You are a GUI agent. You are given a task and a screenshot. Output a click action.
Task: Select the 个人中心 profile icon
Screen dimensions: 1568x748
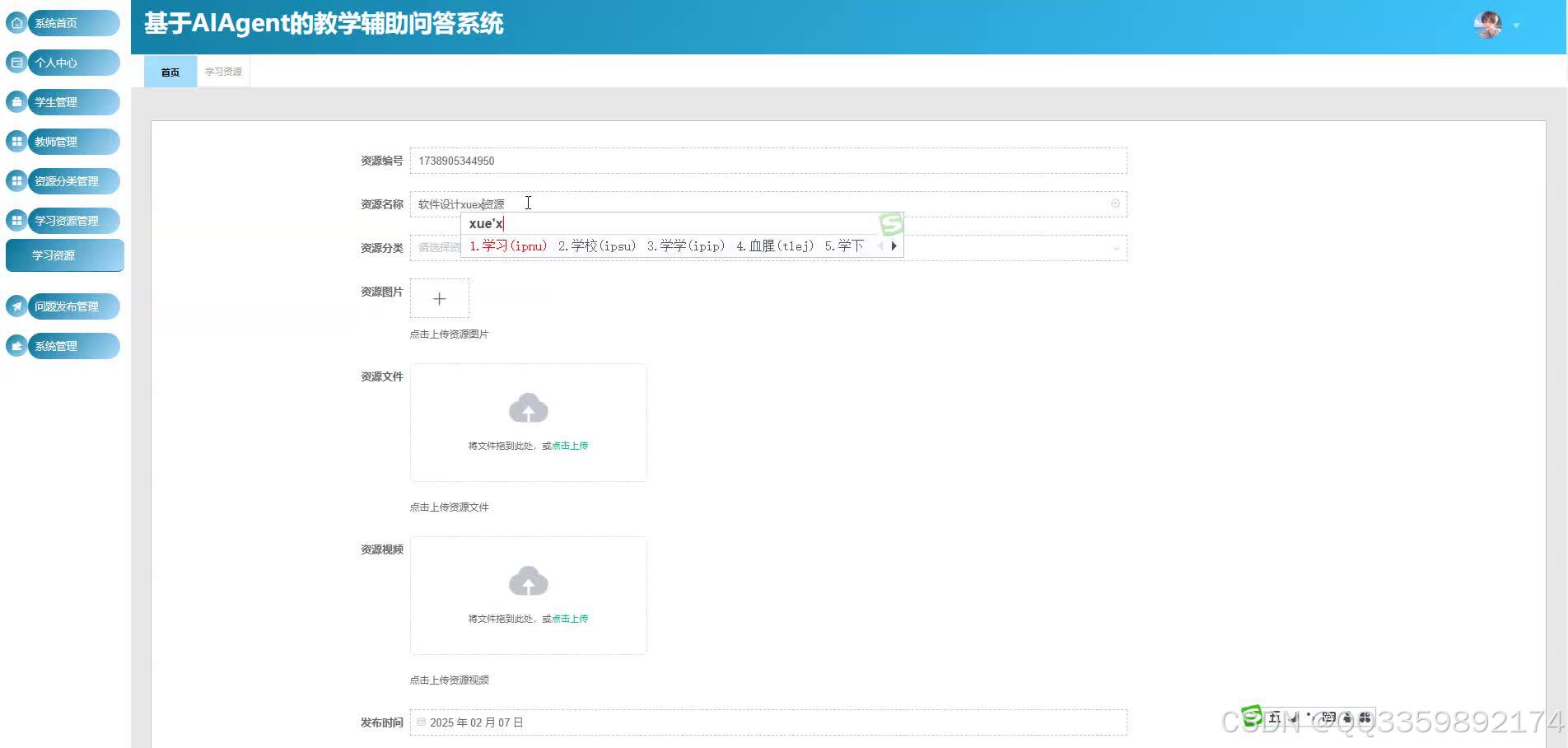[x=16, y=63]
